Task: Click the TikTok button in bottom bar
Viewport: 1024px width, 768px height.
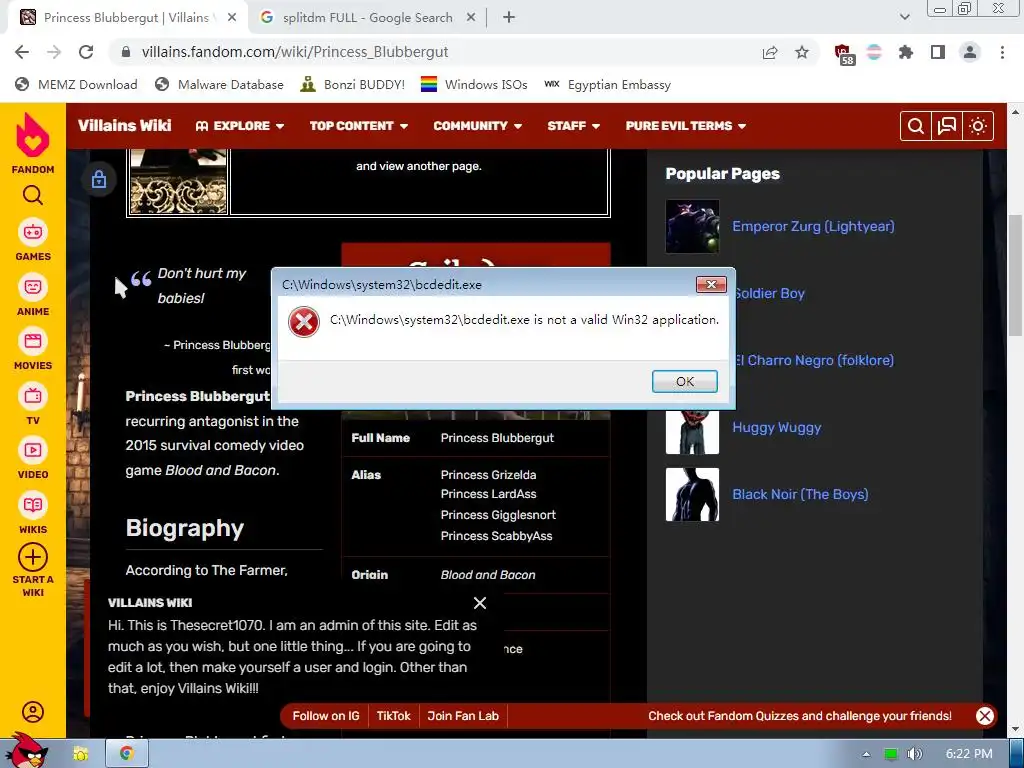Action: pyautogui.click(x=394, y=716)
